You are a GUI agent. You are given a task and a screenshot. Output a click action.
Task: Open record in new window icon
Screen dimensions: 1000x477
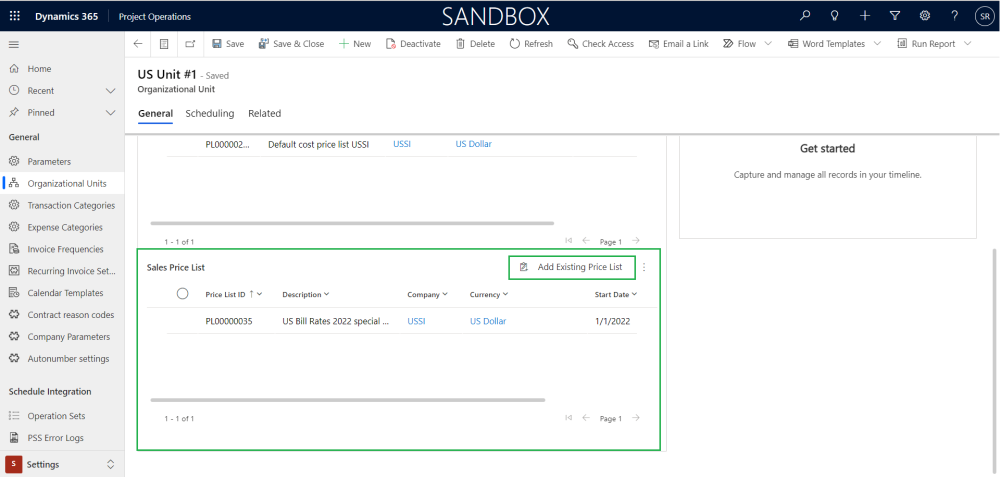point(190,44)
